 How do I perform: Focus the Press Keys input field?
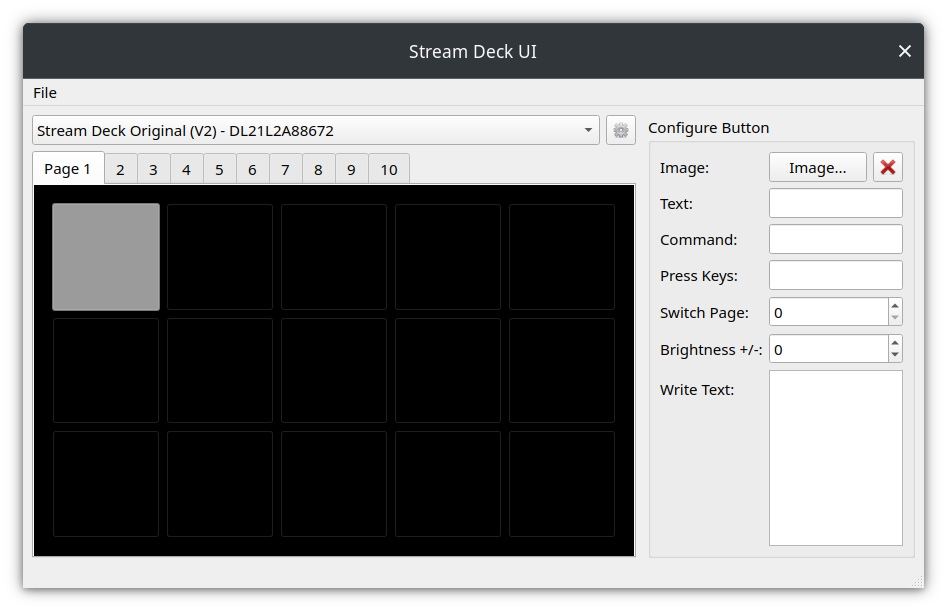pyautogui.click(x=836, y=275)
